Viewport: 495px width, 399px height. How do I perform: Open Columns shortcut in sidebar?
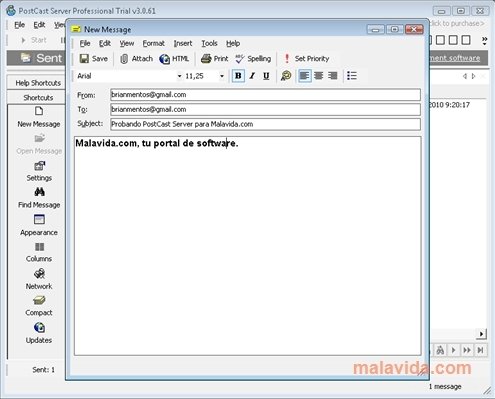[39, 253]
